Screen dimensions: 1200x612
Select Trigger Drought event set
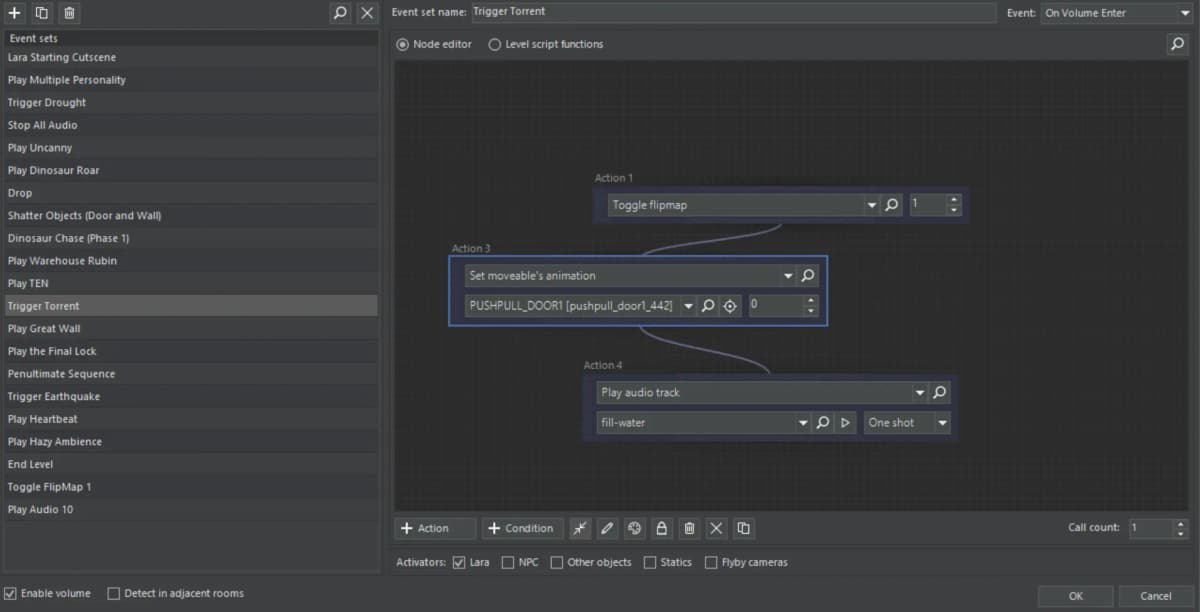[190, 102]
